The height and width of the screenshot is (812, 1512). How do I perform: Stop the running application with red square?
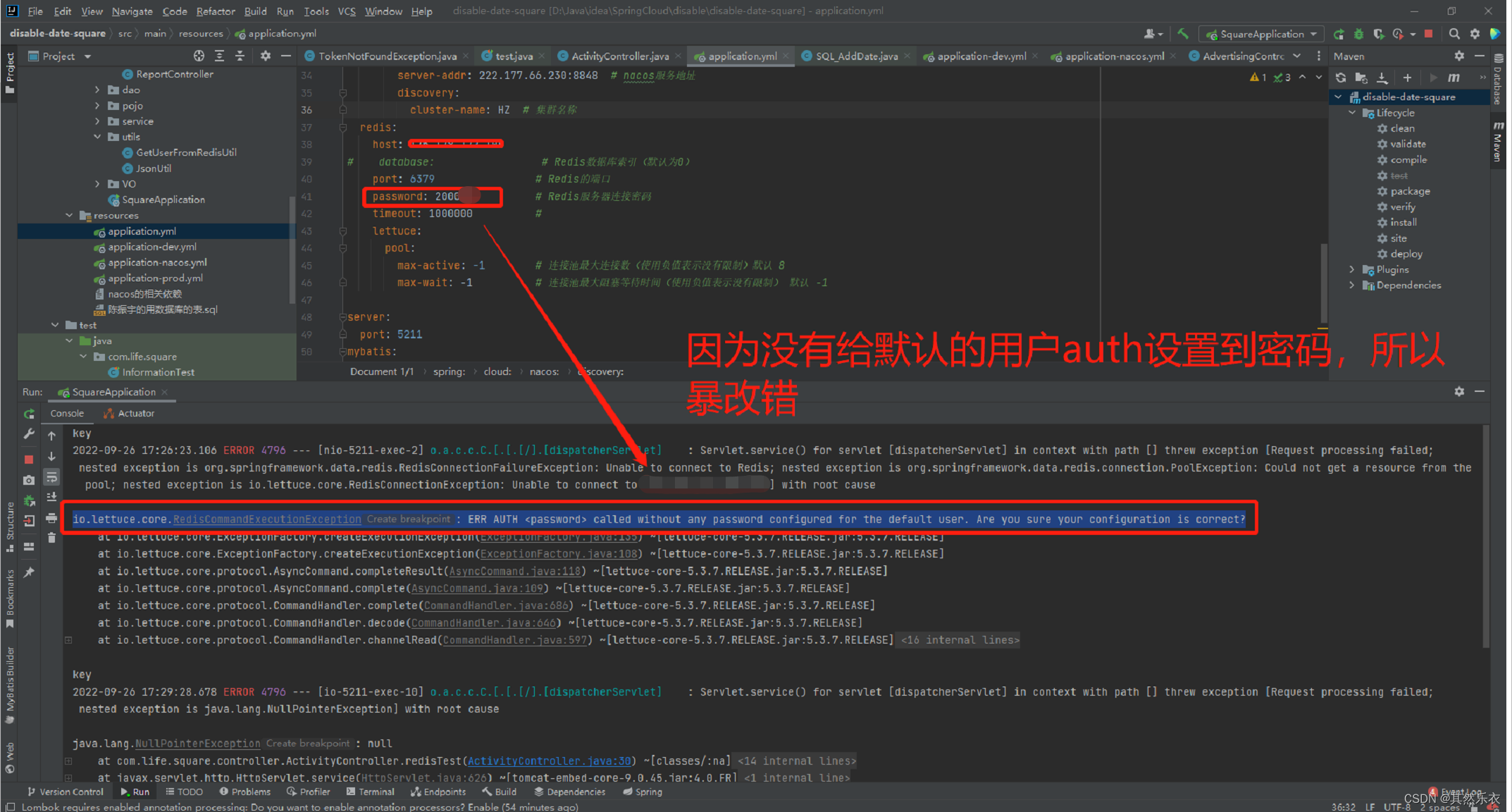tap(29, 458)
